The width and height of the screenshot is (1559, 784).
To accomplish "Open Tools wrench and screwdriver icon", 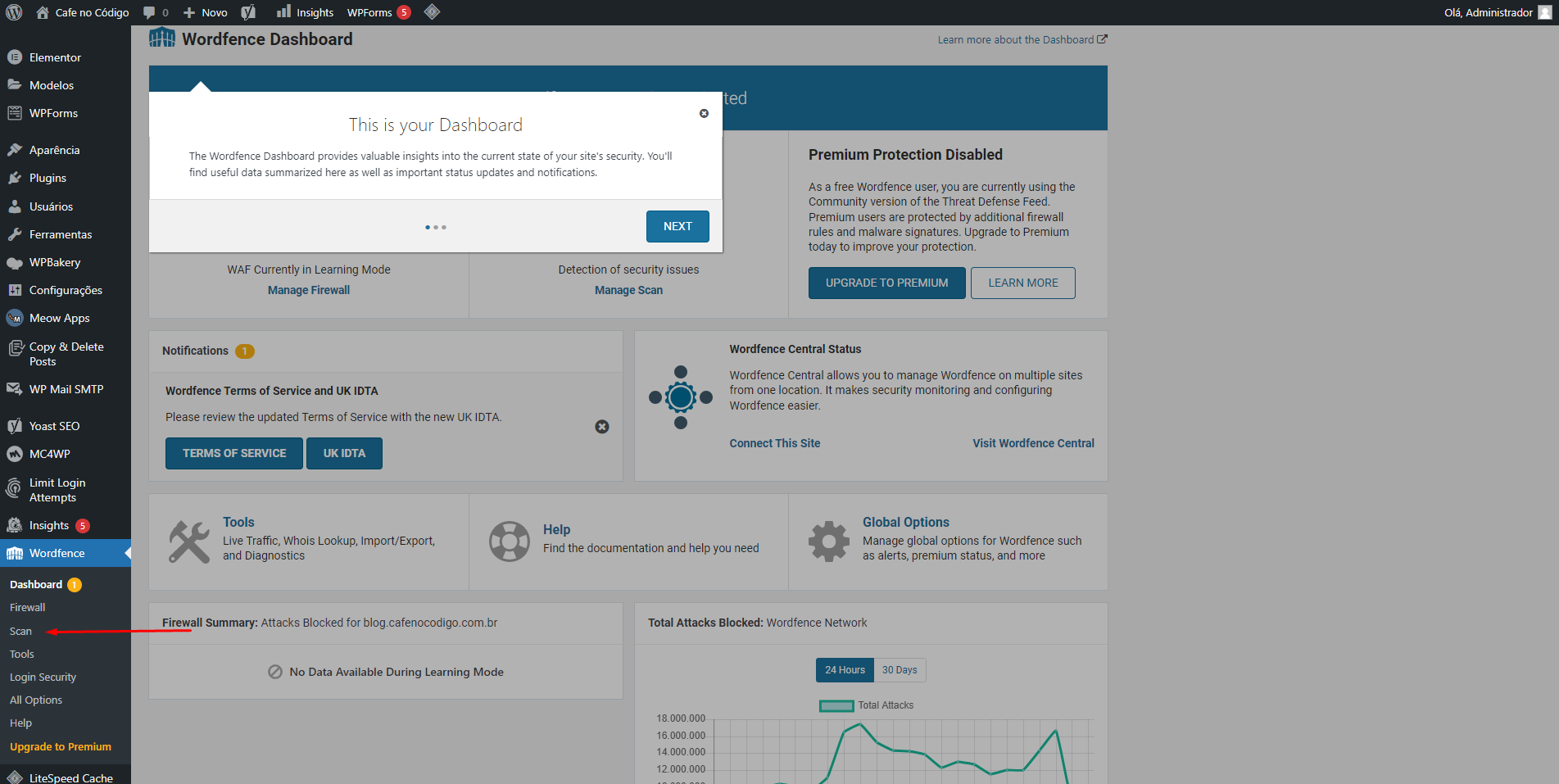I will coord(189,542).
